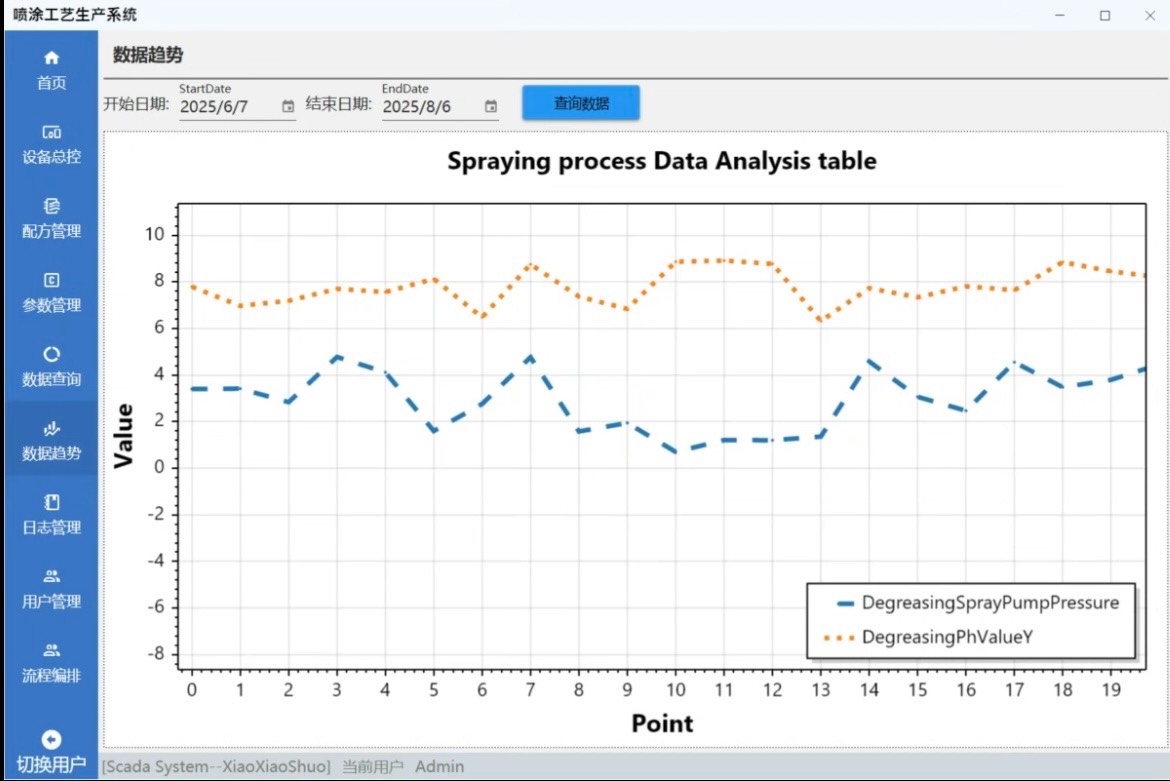1170x781 pixels.
Task: Click DegreasingSprayPumpPressure legend entry
Action: click(x=989, y=603)
